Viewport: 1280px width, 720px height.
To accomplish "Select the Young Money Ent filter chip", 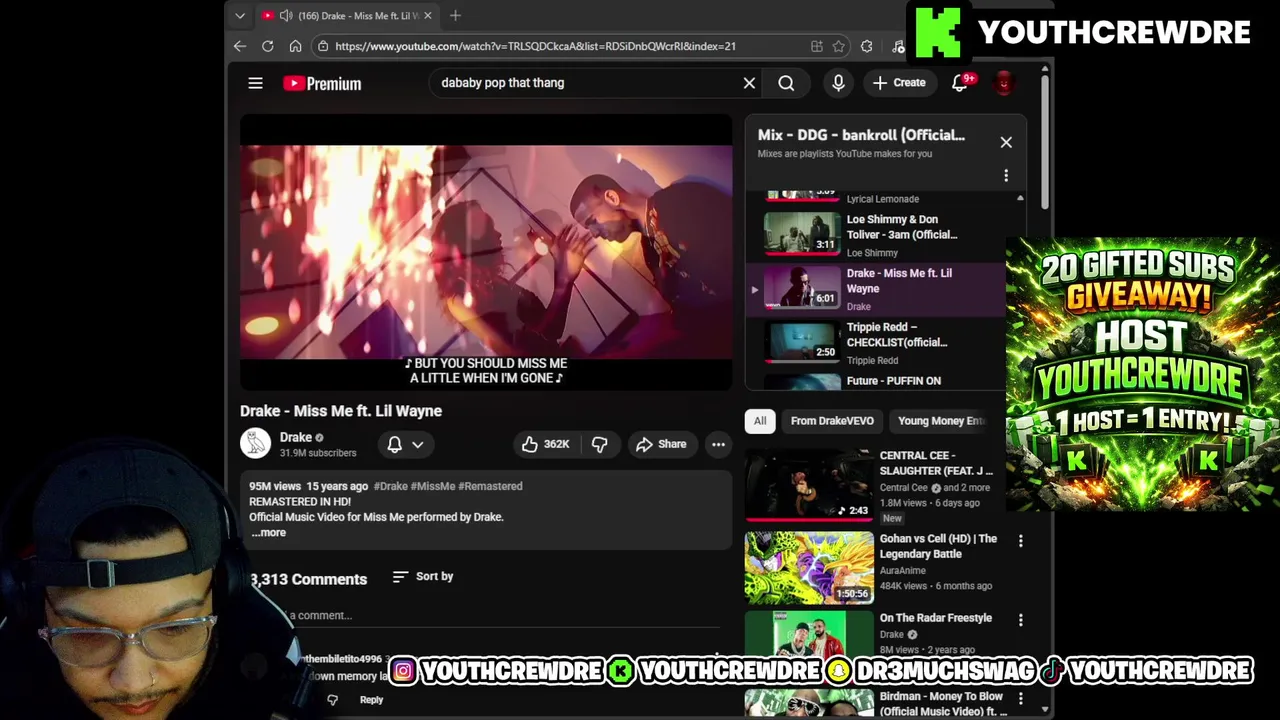I will (940, 421).
